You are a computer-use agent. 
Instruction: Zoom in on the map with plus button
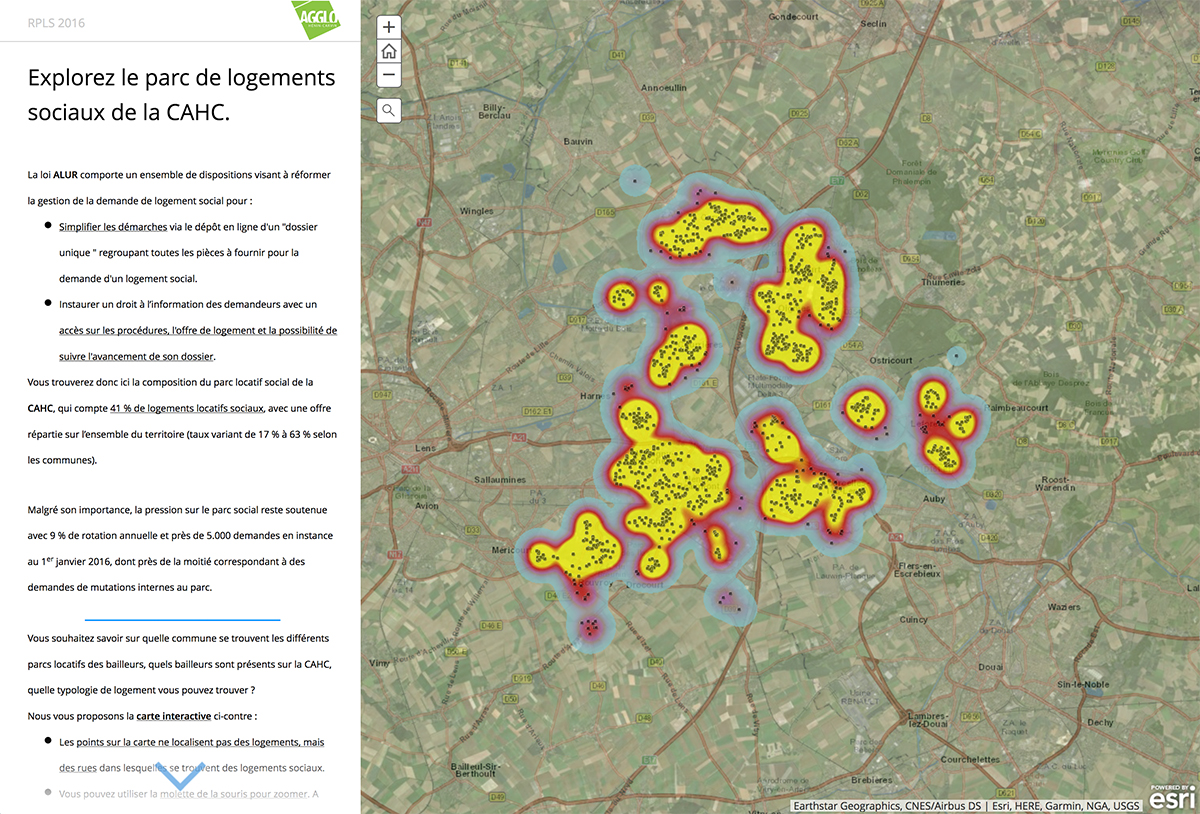389,28
